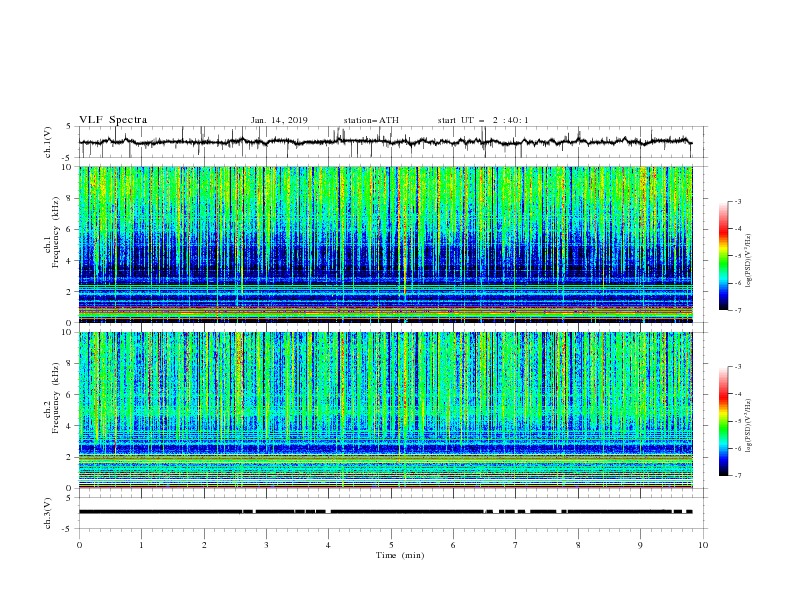Click the ch.2 "Frequency (kHz)" axis label
792x612 pixels.
tap(56, 398)
